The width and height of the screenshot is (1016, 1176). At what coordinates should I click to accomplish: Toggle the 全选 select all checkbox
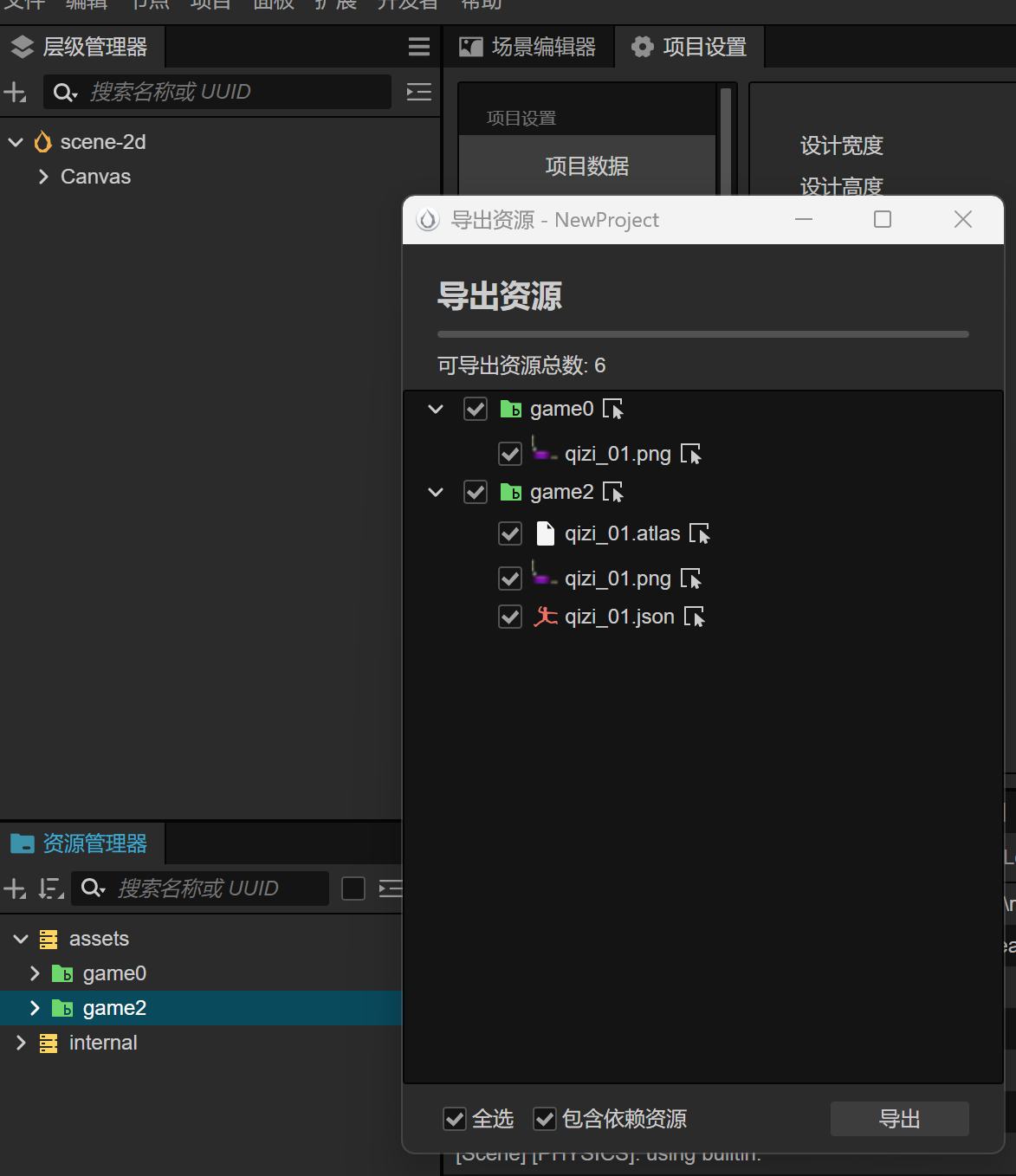455,1119
